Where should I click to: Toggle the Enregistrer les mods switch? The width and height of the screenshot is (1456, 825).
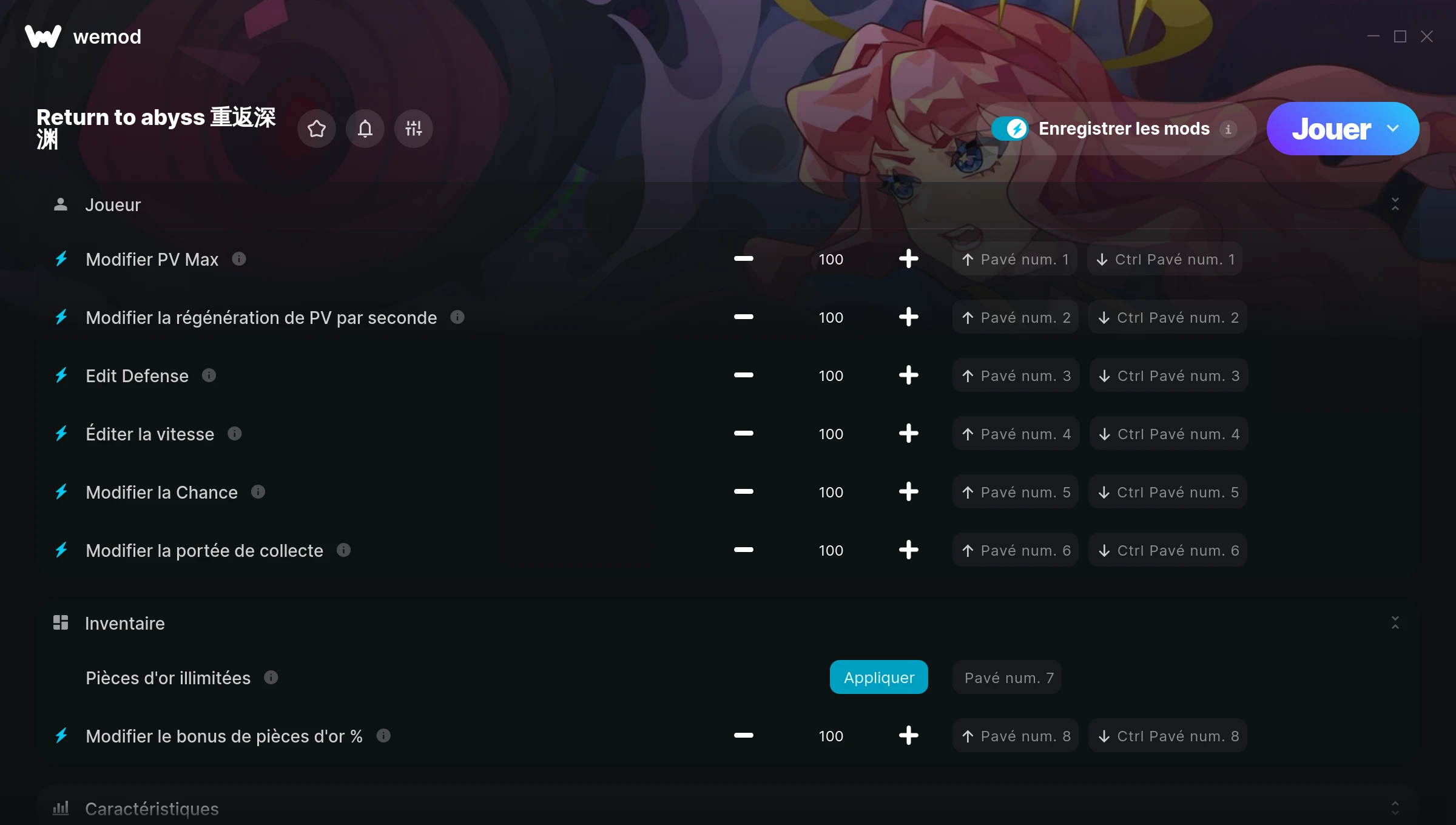[x=1010, y=129]
